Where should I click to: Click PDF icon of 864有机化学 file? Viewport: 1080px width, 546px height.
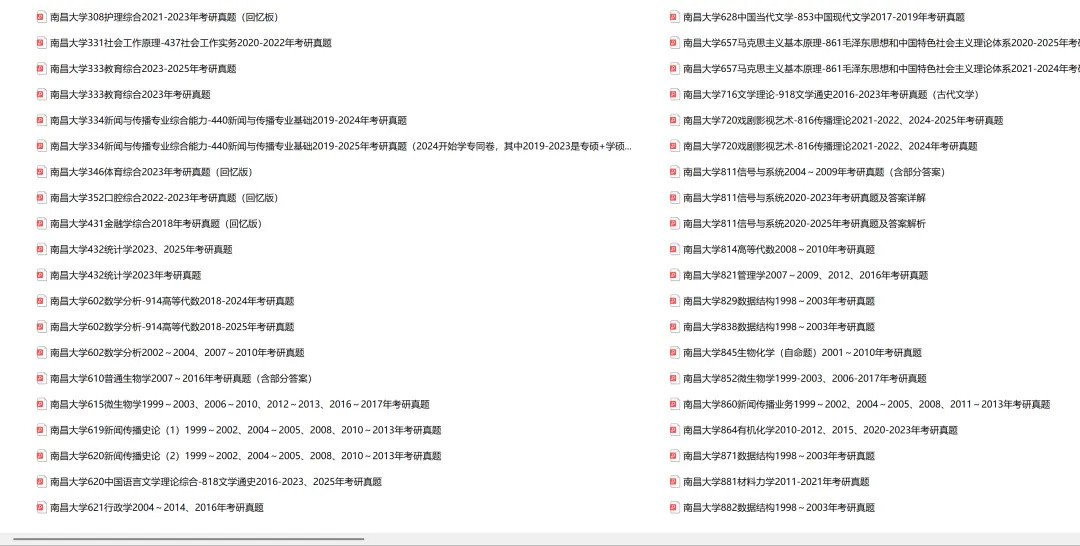click(675, 430)
